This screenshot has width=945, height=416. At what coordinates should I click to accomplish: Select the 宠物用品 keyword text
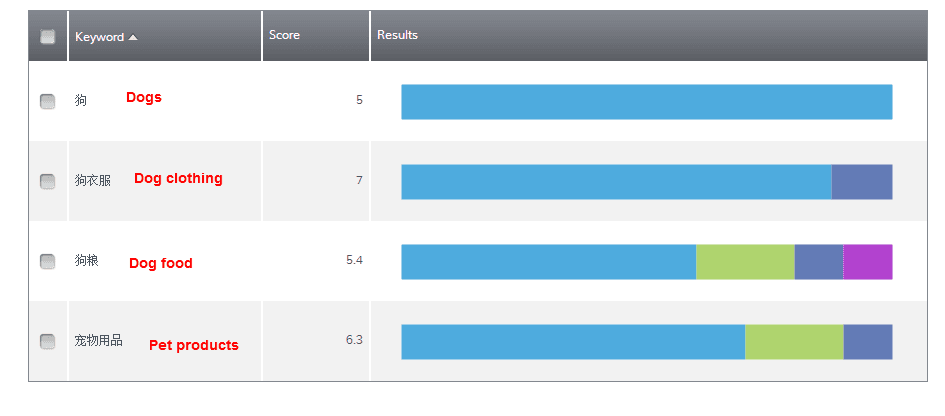pyautogui.click(x=98, y=340)
